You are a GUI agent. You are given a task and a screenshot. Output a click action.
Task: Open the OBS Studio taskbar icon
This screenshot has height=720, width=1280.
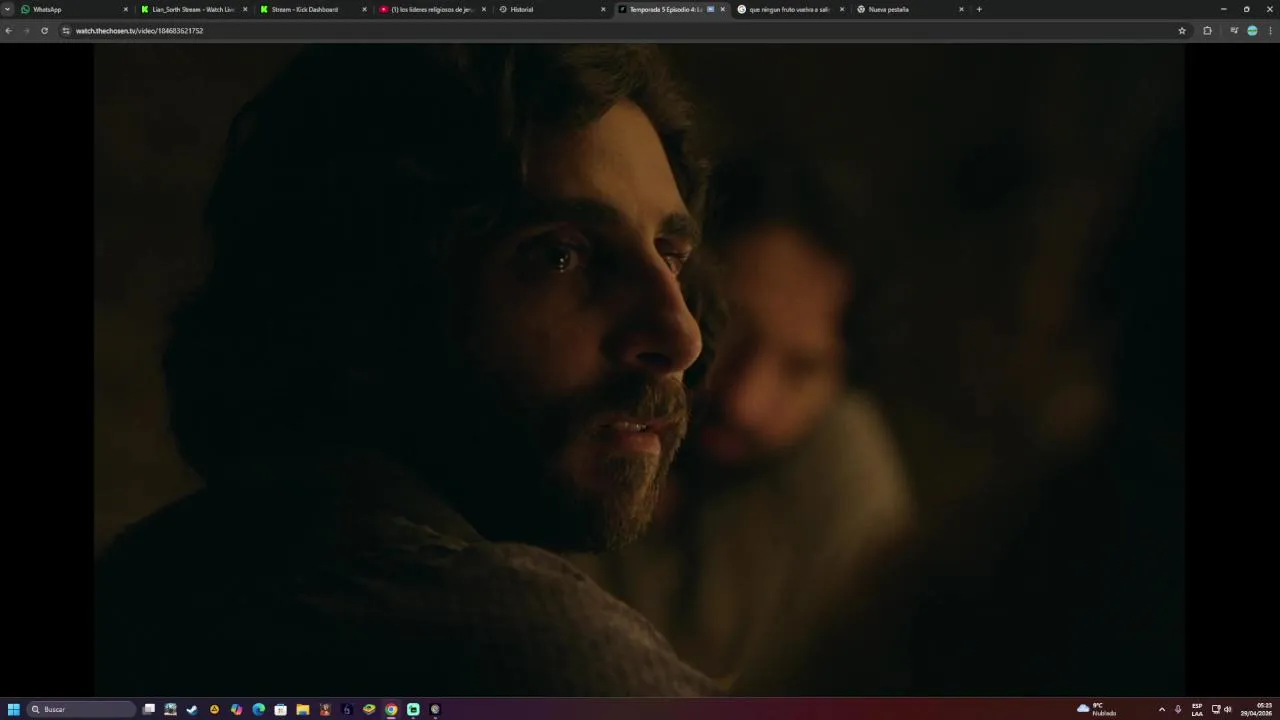tap(435, 709)
